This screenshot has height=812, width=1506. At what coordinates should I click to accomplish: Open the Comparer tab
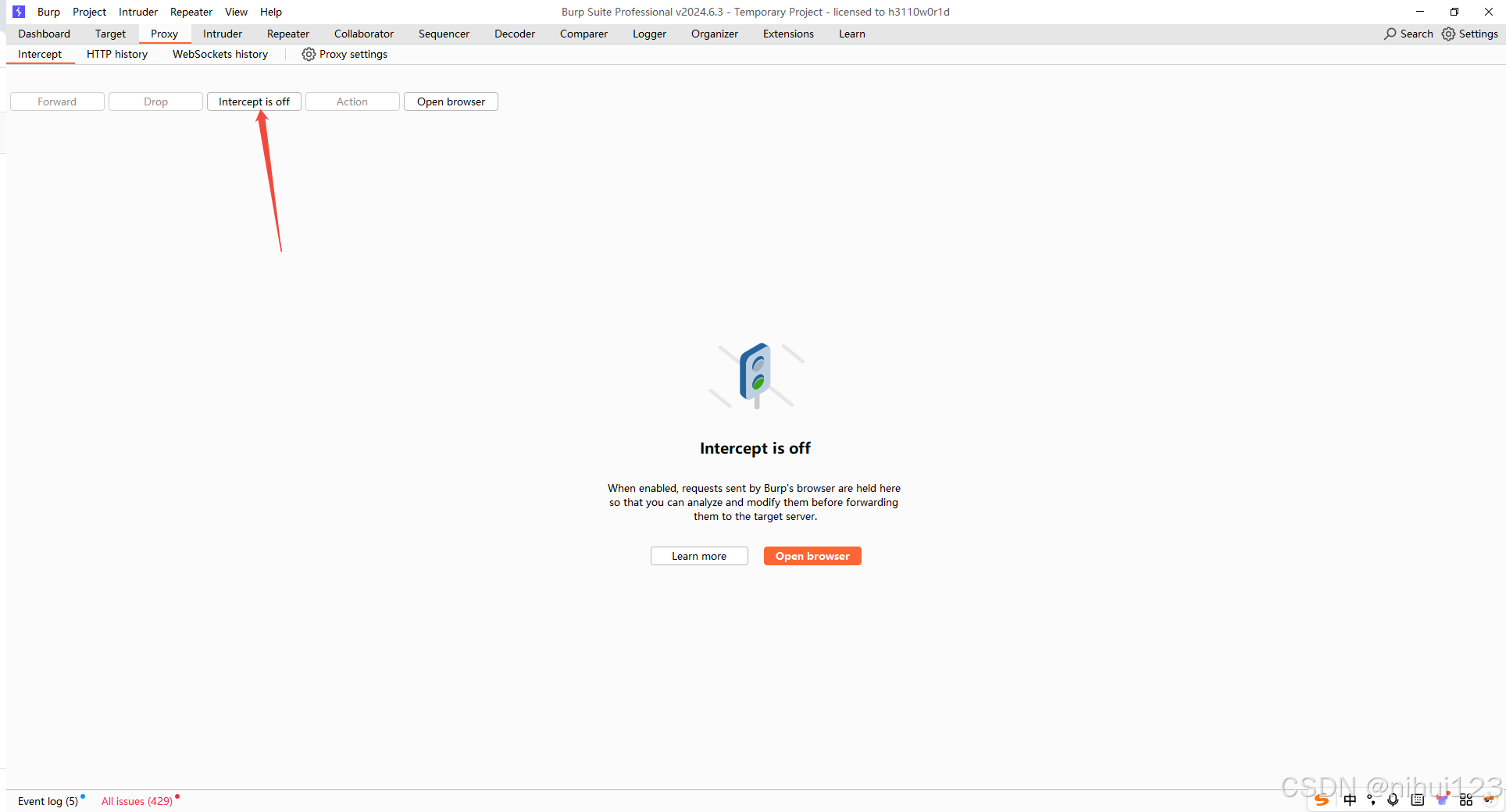(x=583, y=34)
